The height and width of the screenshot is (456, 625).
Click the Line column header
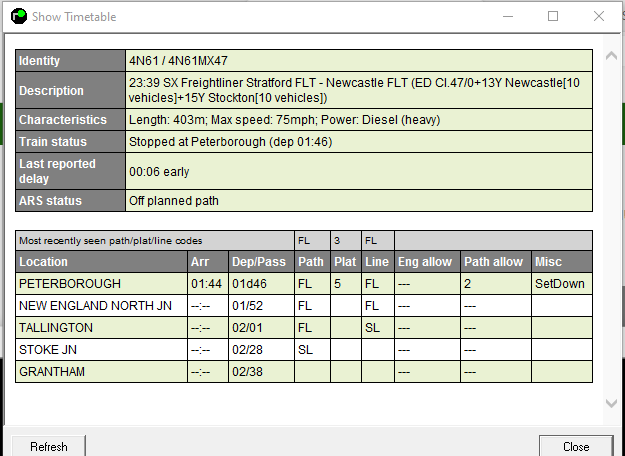tap(378, 262)
